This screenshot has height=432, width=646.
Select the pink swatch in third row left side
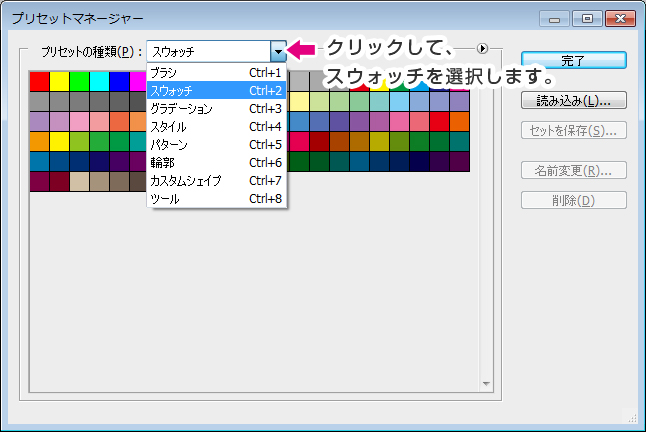(x=80, y=121)
